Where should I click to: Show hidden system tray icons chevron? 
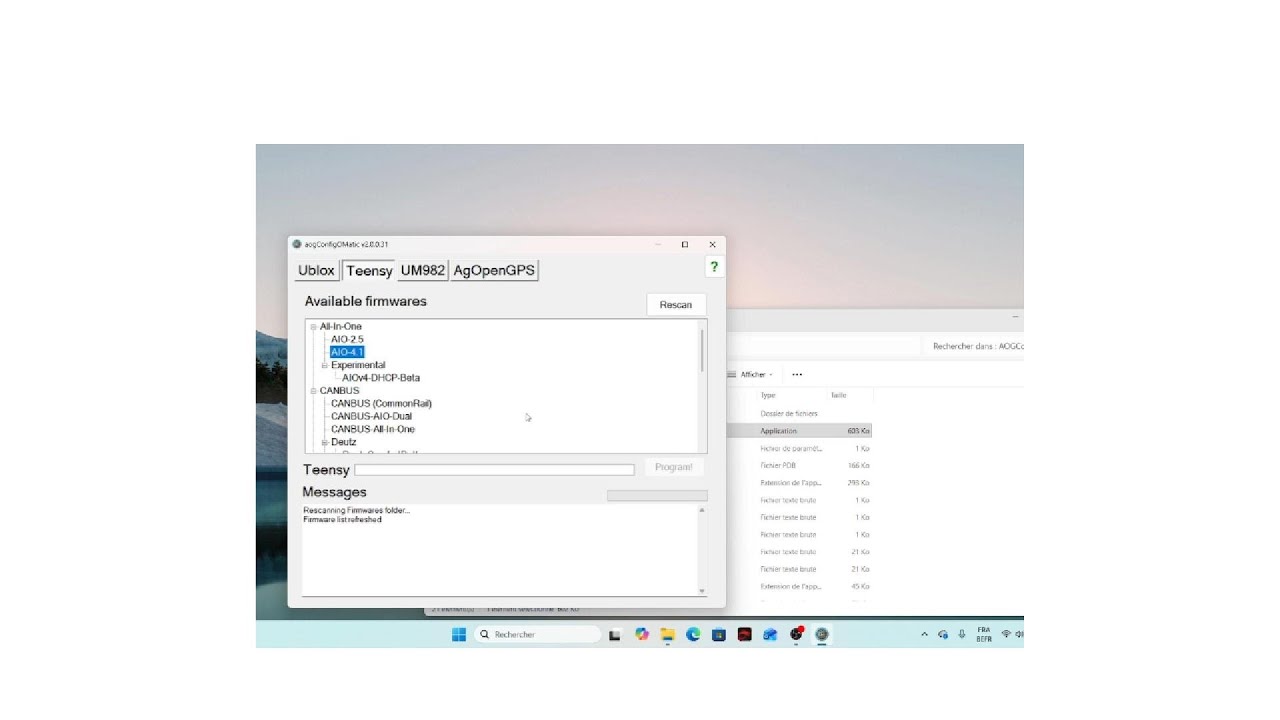coord(924,634)
